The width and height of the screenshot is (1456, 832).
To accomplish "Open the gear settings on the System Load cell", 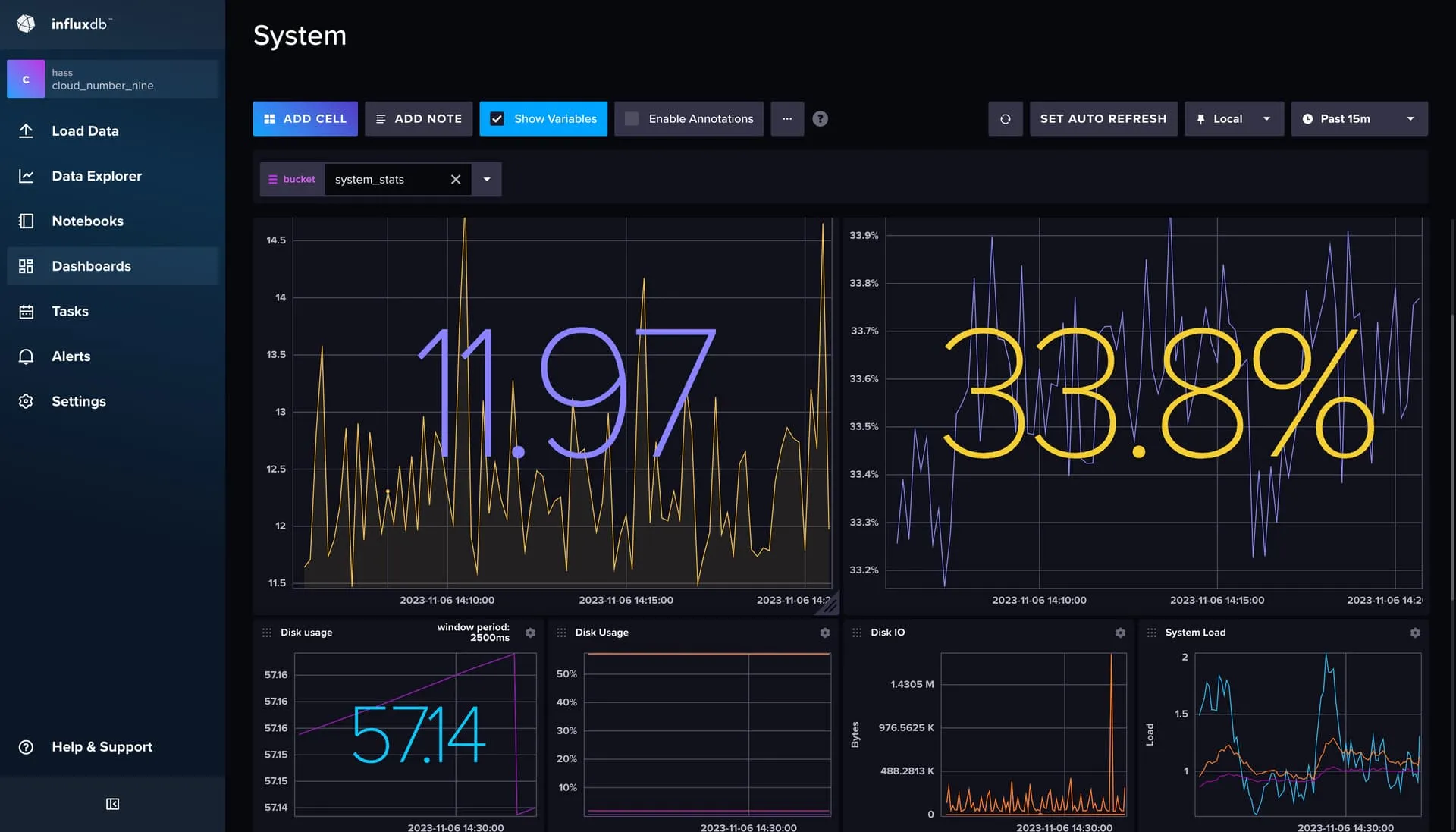I will pos(1415,632).
